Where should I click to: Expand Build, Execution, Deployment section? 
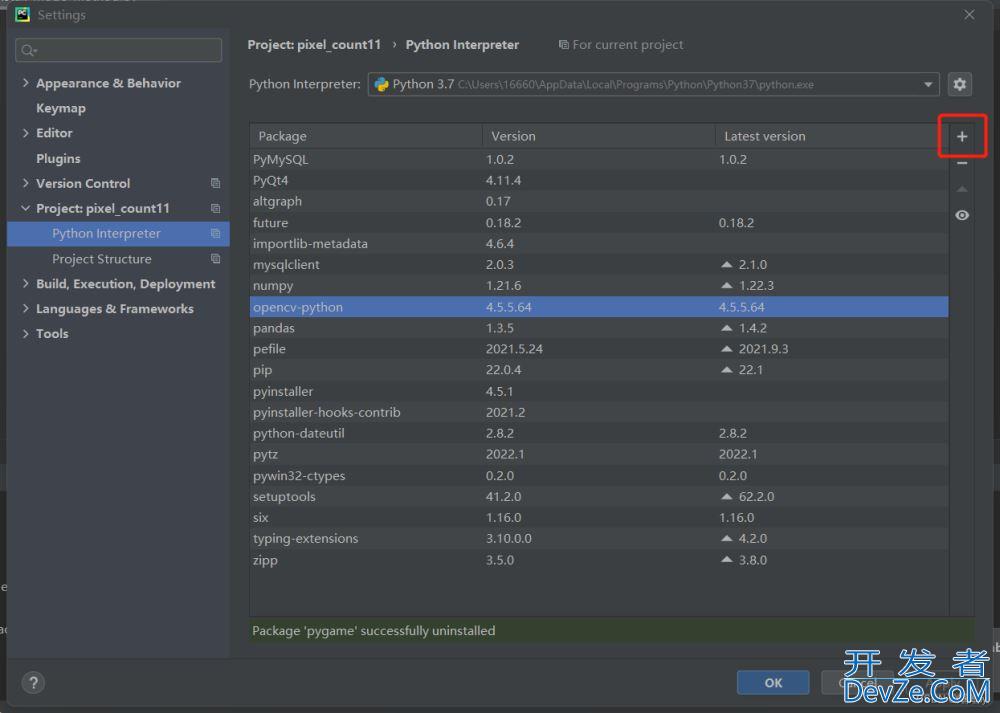tap(26, 284)
